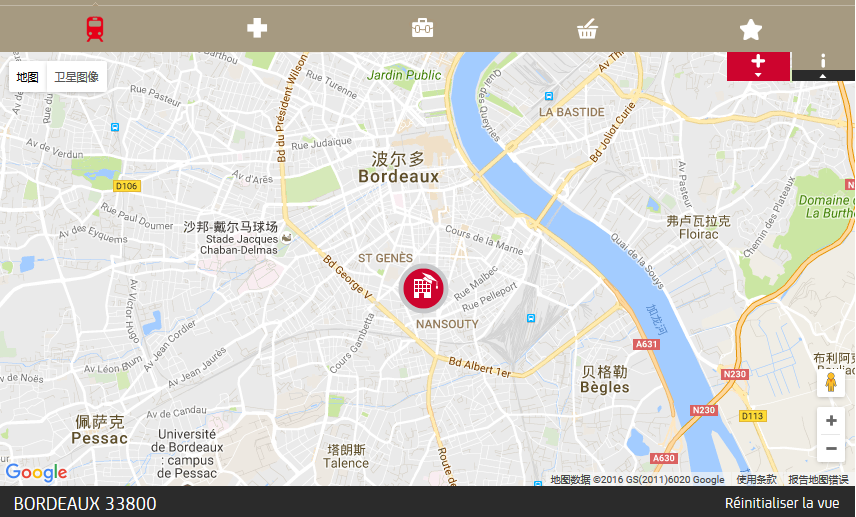The width and height of the screenshot is (856, 517).
Task: Click tram stop icon near Nansouty station
Action: 531,318
